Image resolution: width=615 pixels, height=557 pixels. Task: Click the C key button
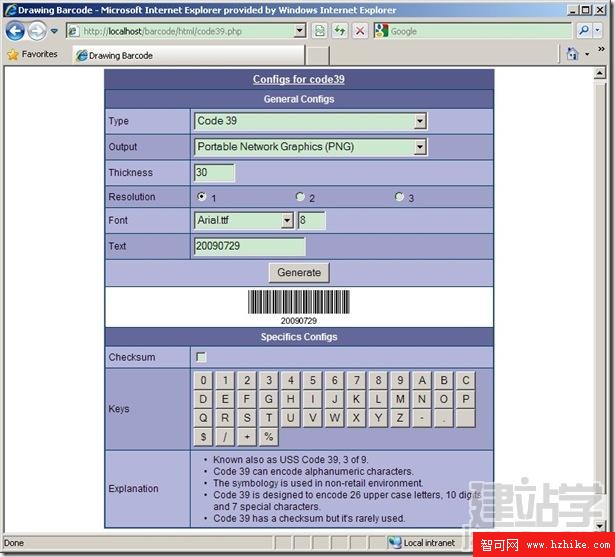tap(466, 380)
